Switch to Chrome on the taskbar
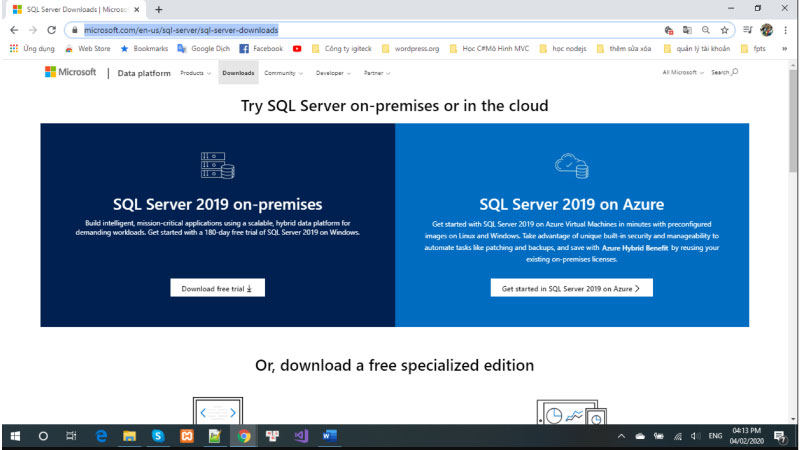Viewport: 800px width, 450px height. pos(244,436)
